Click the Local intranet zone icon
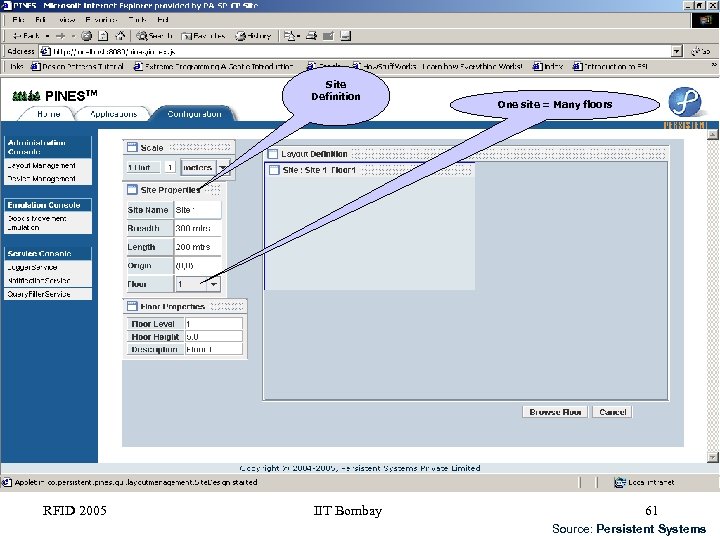Viewport: 720px width, 540px height. click(620, 482)
